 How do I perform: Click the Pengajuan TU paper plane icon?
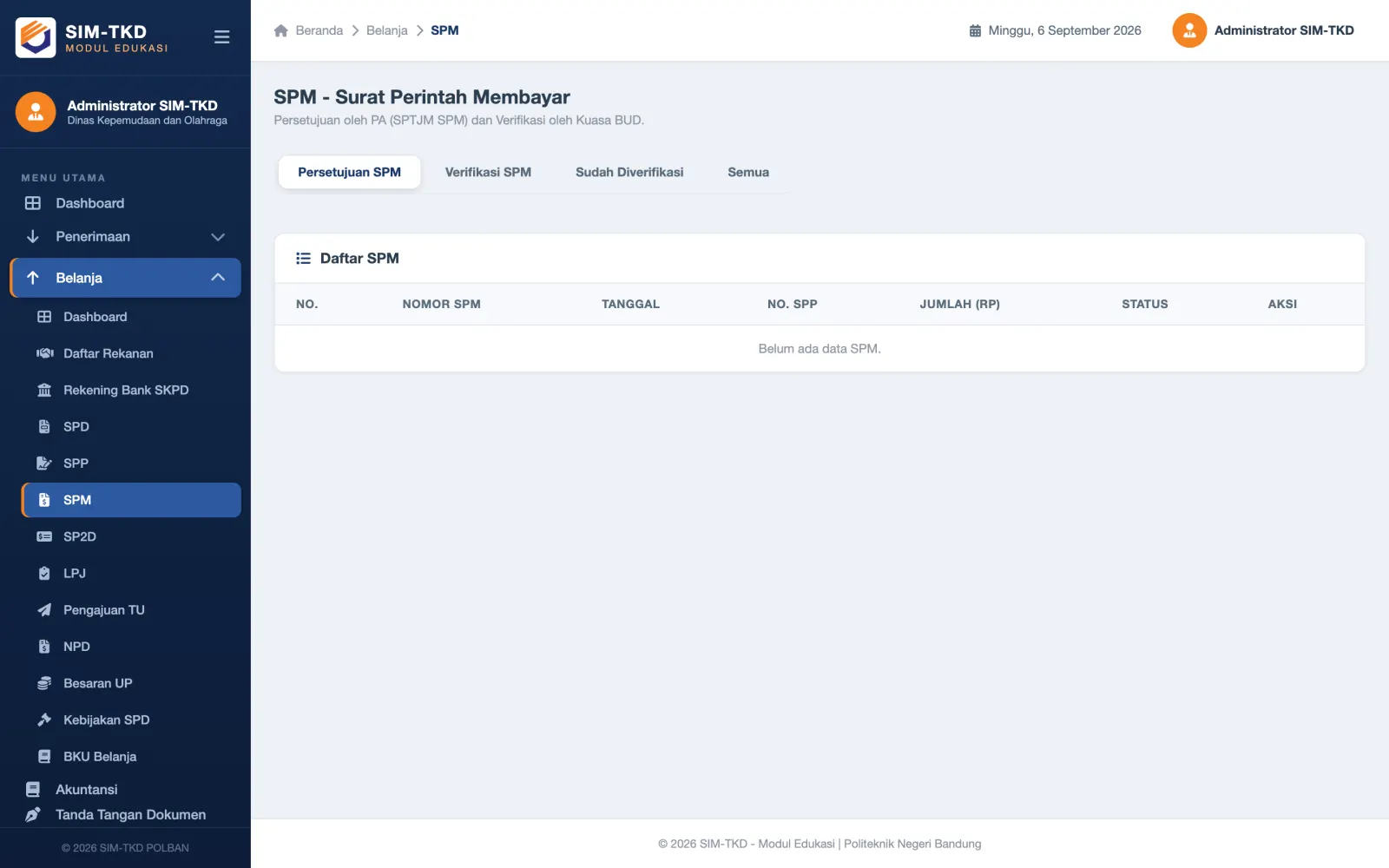tap(44, 610)
